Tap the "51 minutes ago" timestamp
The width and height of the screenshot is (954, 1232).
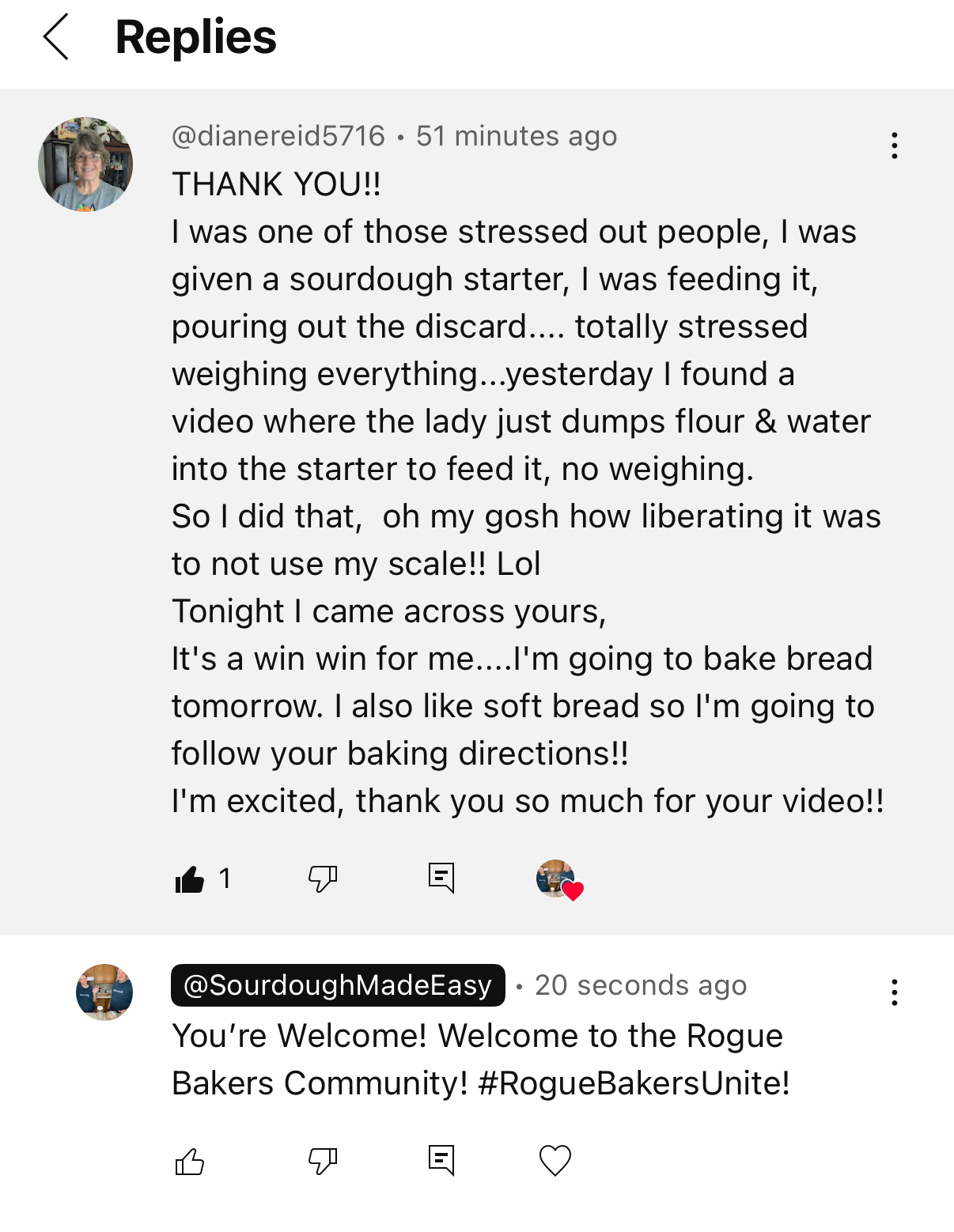pos(517,136)
